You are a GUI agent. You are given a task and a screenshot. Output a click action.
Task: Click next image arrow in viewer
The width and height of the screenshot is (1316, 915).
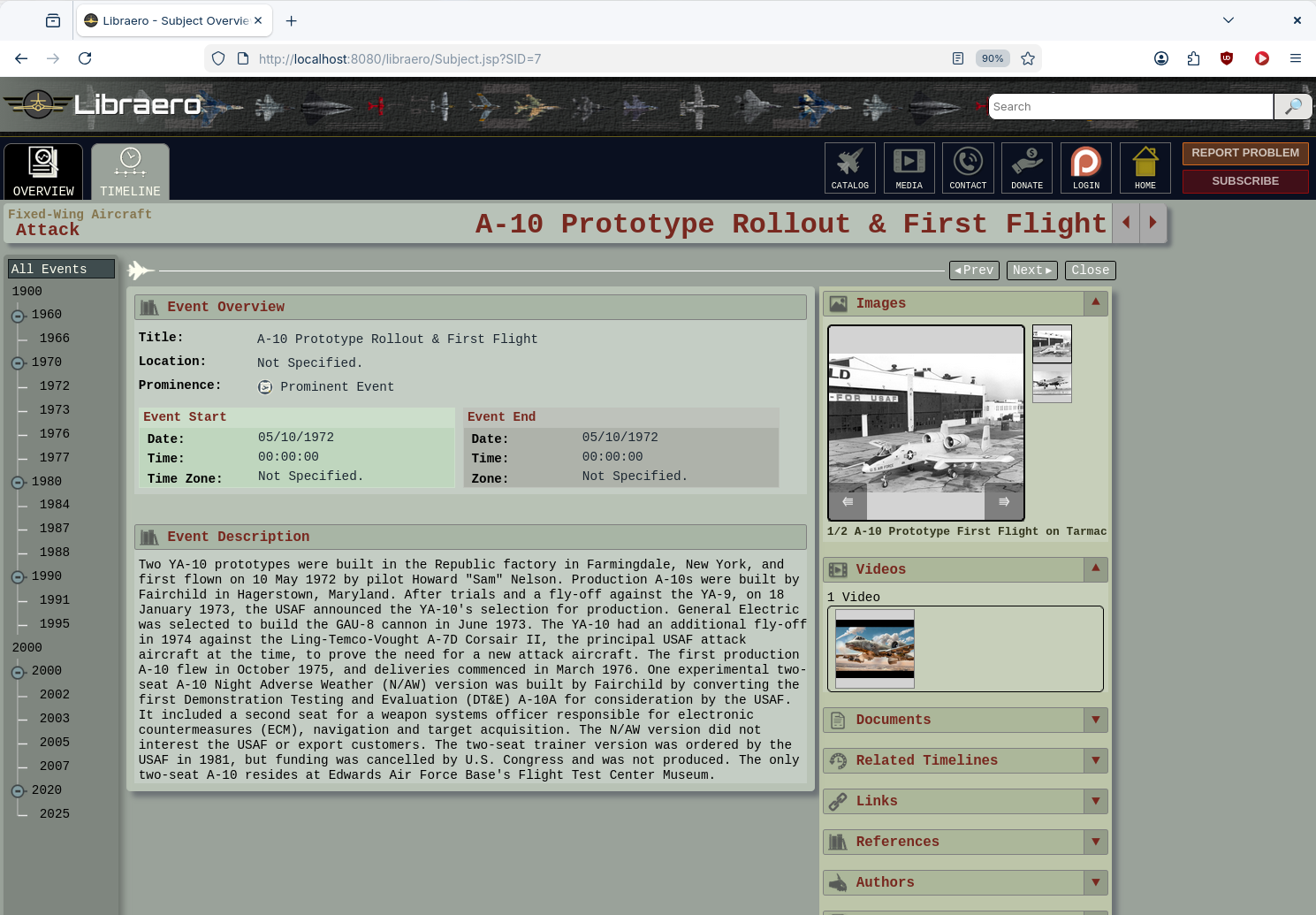pyautogui.click(x=1004, y=502)
